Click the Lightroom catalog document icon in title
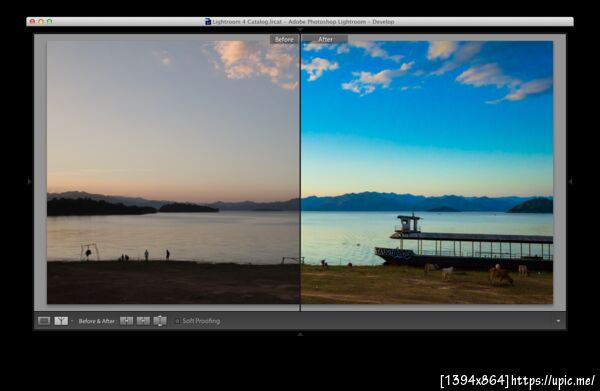This screenshot has width=600, height=391. (x=208, y=21)
